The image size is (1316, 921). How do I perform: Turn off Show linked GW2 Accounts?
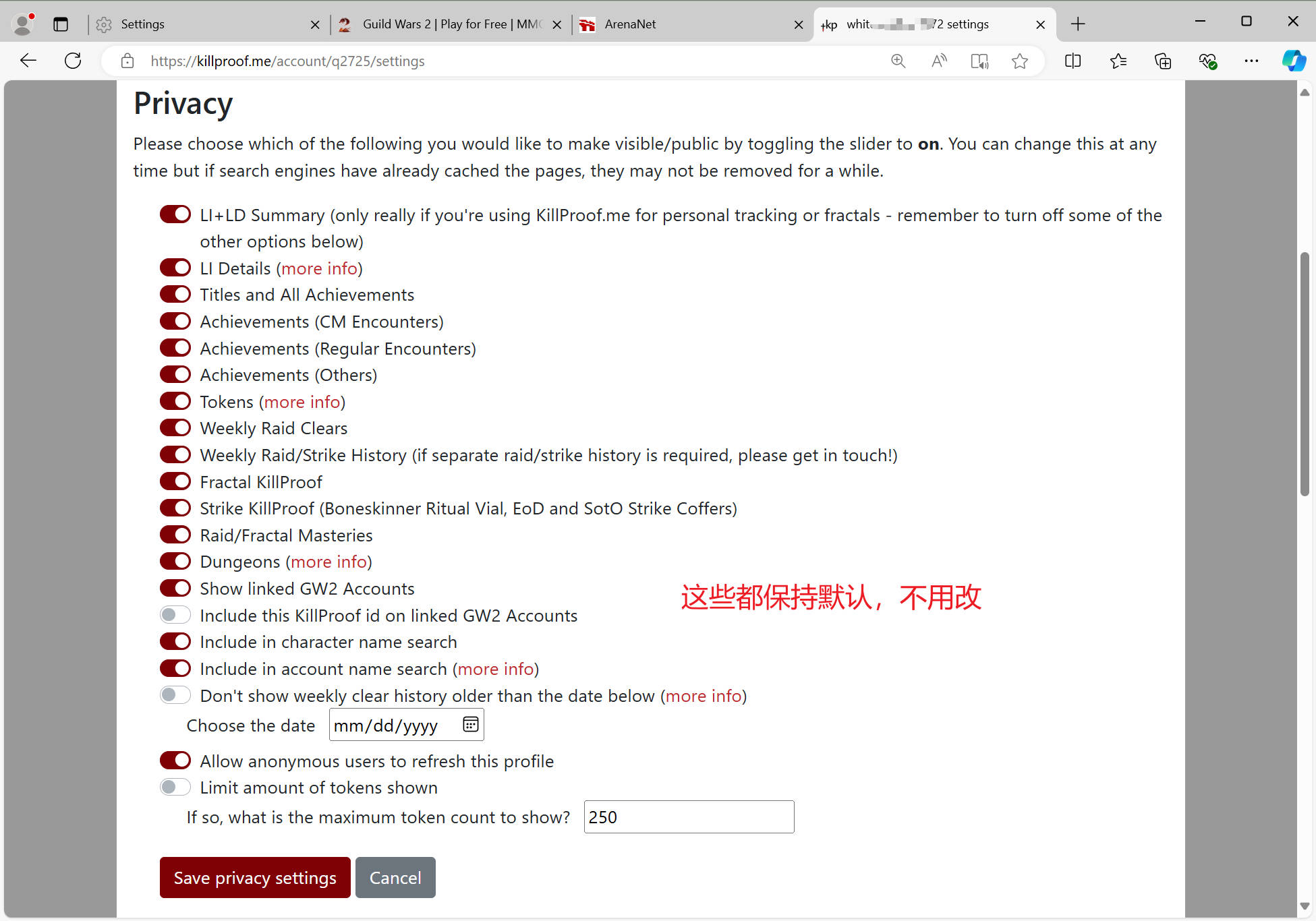point(175,588)
